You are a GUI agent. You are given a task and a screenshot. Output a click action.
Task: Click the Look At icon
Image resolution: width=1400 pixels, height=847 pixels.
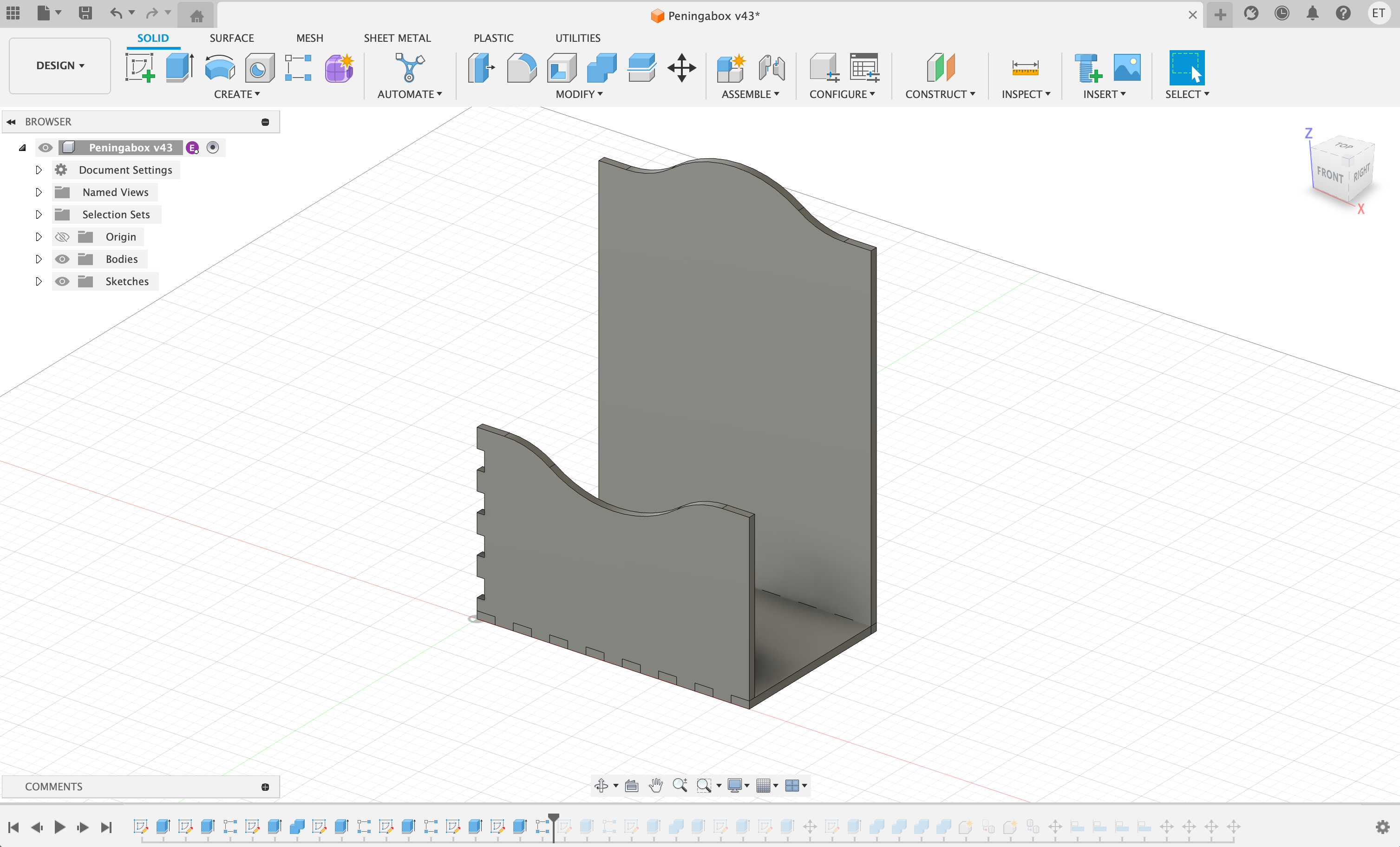click(631, 786)
